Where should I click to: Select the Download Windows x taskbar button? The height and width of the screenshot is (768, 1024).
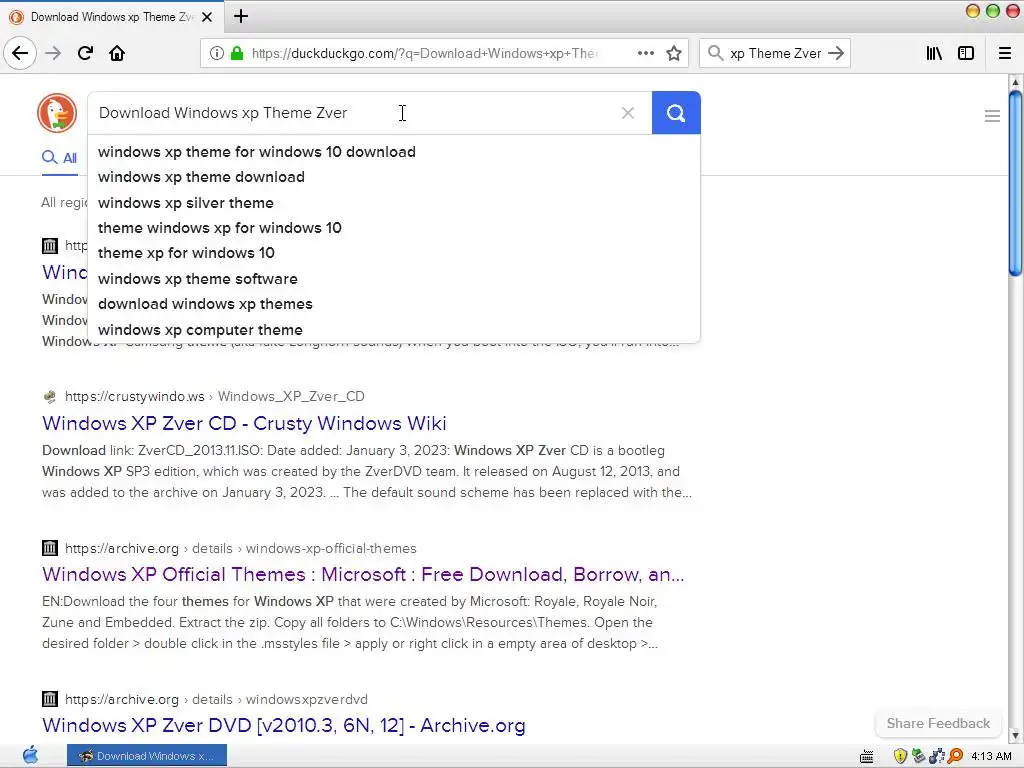pyautogui.click(x=147, y=756)
